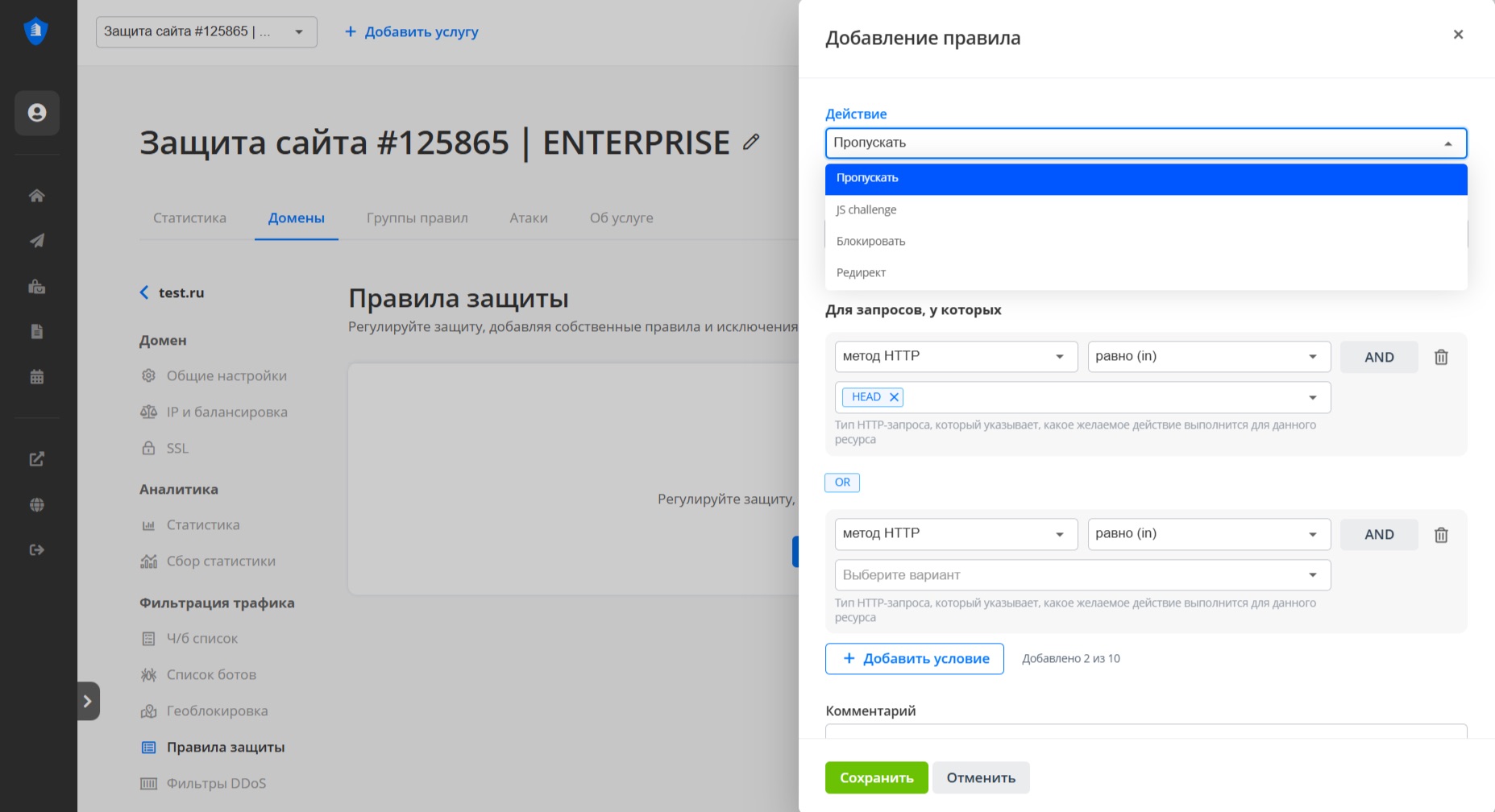This screenshot has width=1495, height=812.
Task: Expand the collapsed sidebar with chevron arrow
Action: pos(88,702)
